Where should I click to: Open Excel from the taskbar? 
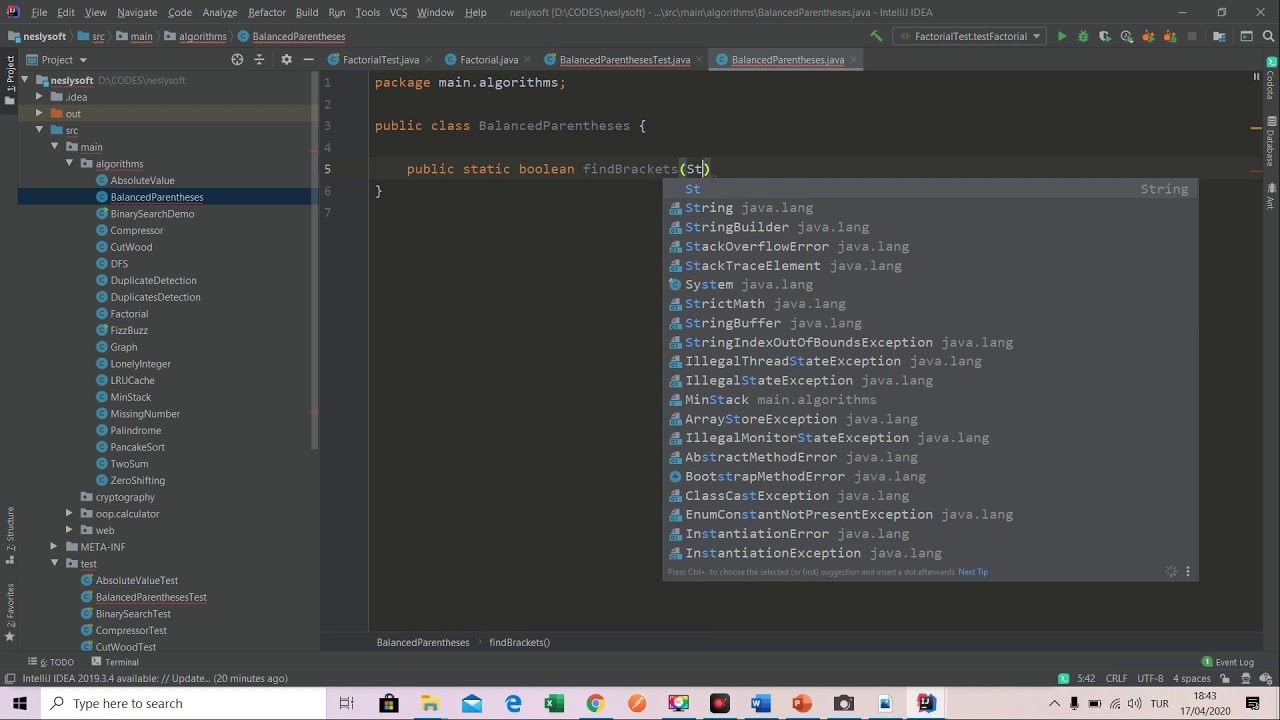(x=554, y=703)
